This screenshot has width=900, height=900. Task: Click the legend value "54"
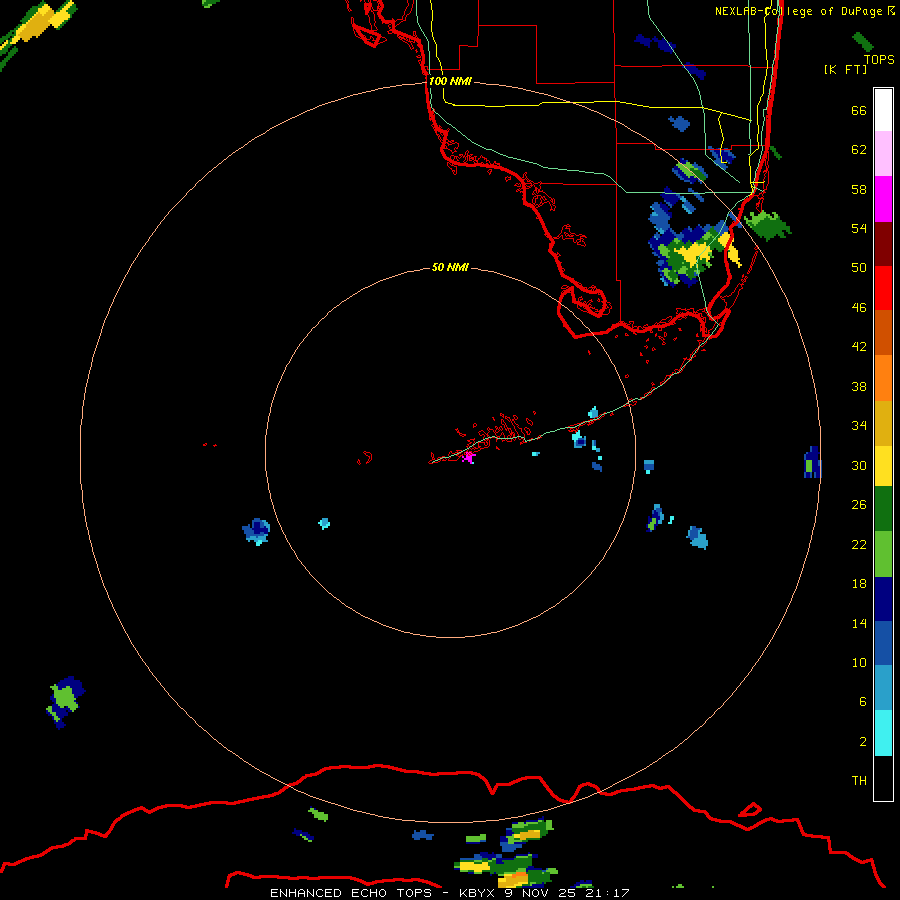pos(859,228)
